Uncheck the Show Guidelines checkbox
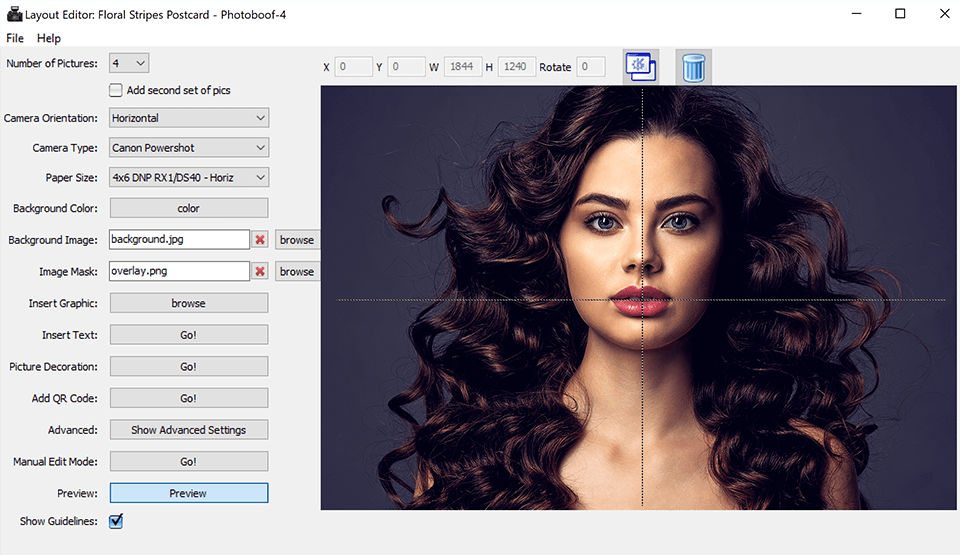The image size is (960, 555). click(116, 521)
